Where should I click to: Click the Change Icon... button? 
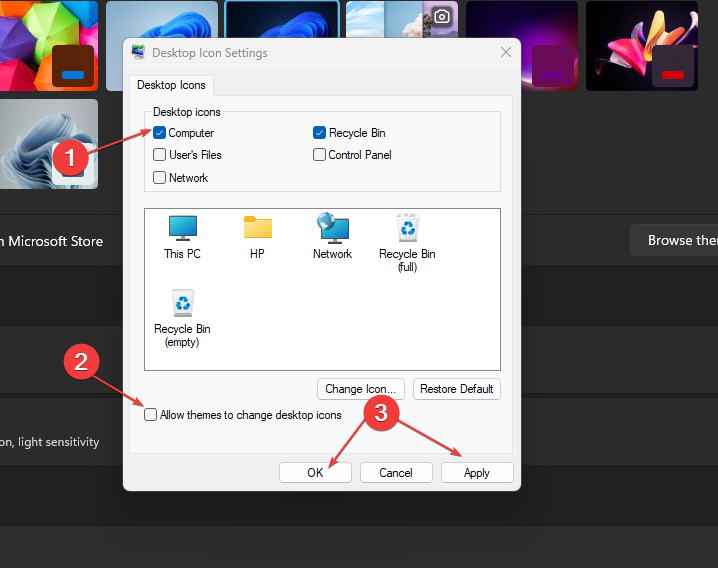(x=360, y=389)
